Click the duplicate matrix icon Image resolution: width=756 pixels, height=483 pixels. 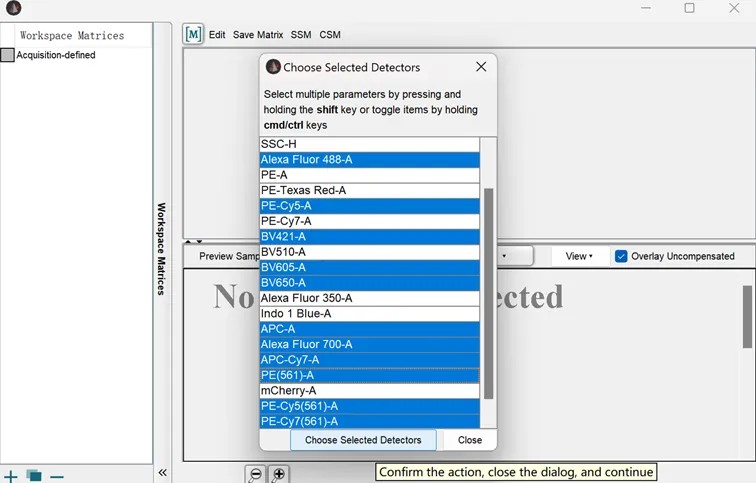(x=34, y=476)
